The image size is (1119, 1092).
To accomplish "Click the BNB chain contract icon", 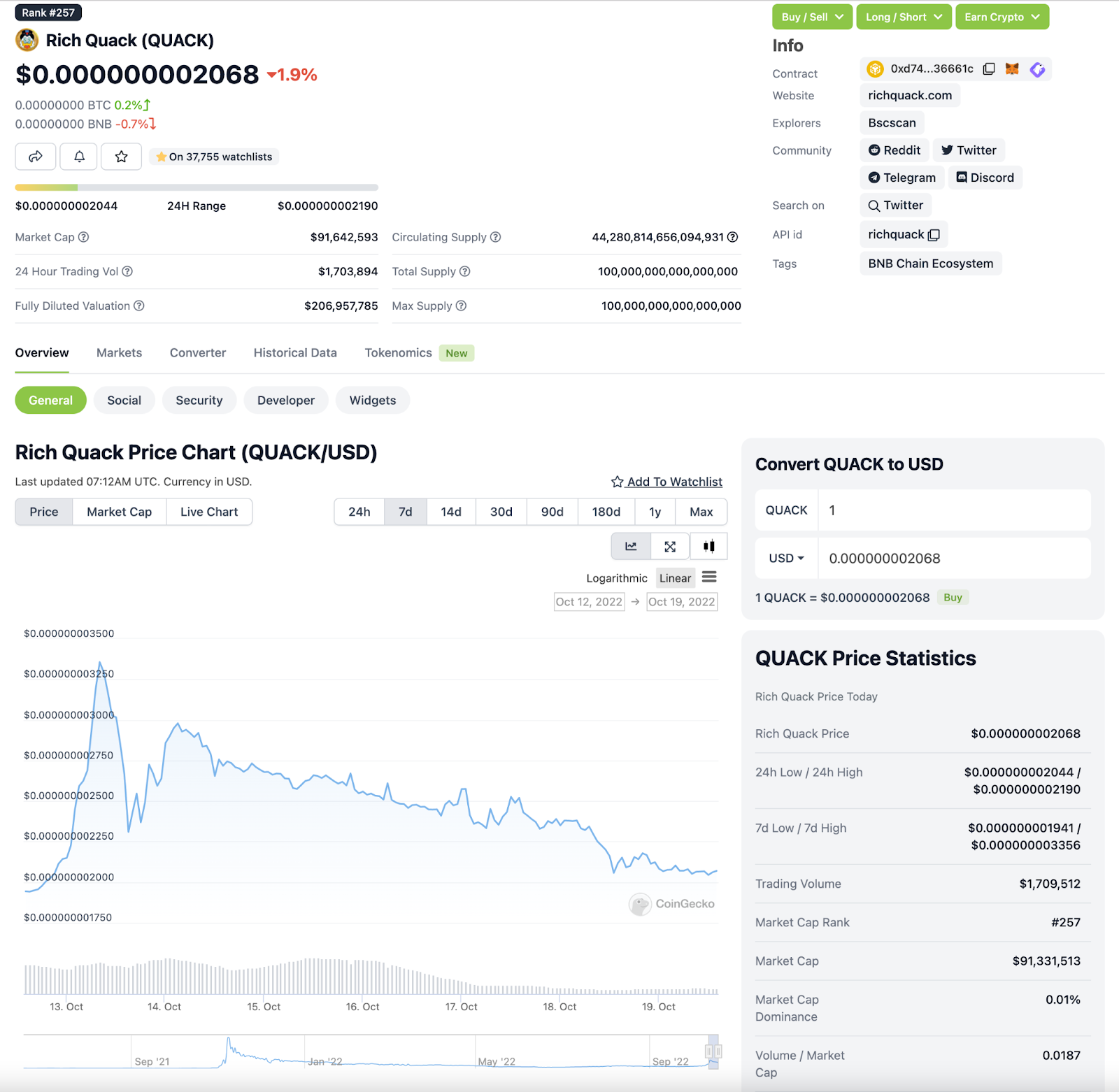I will (x=875, y=69).
